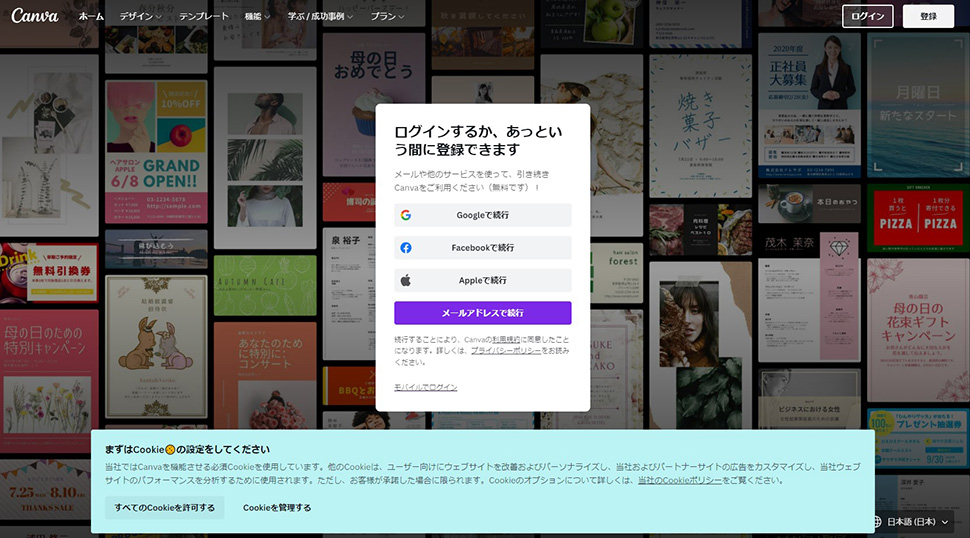
Task: Select the GRAND 6/8 OPEN!! template
Action: pos(157,152)
